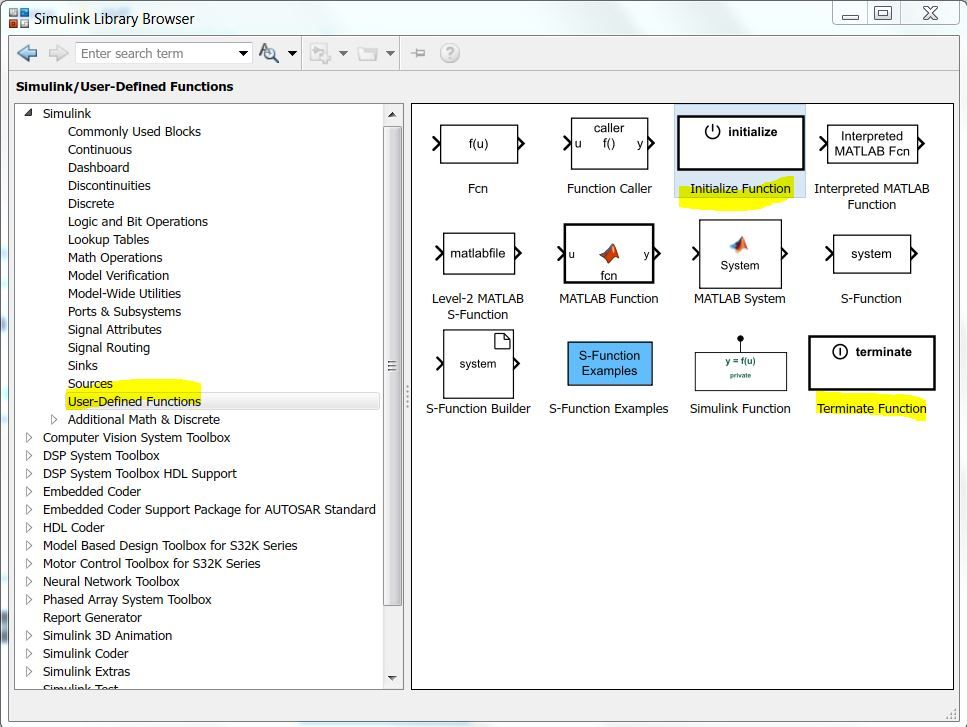The height and width of the screenshot is (727, 967).
Task: Select the Initialize Function block
Action: pyautogui.click(x=740, y=143)
